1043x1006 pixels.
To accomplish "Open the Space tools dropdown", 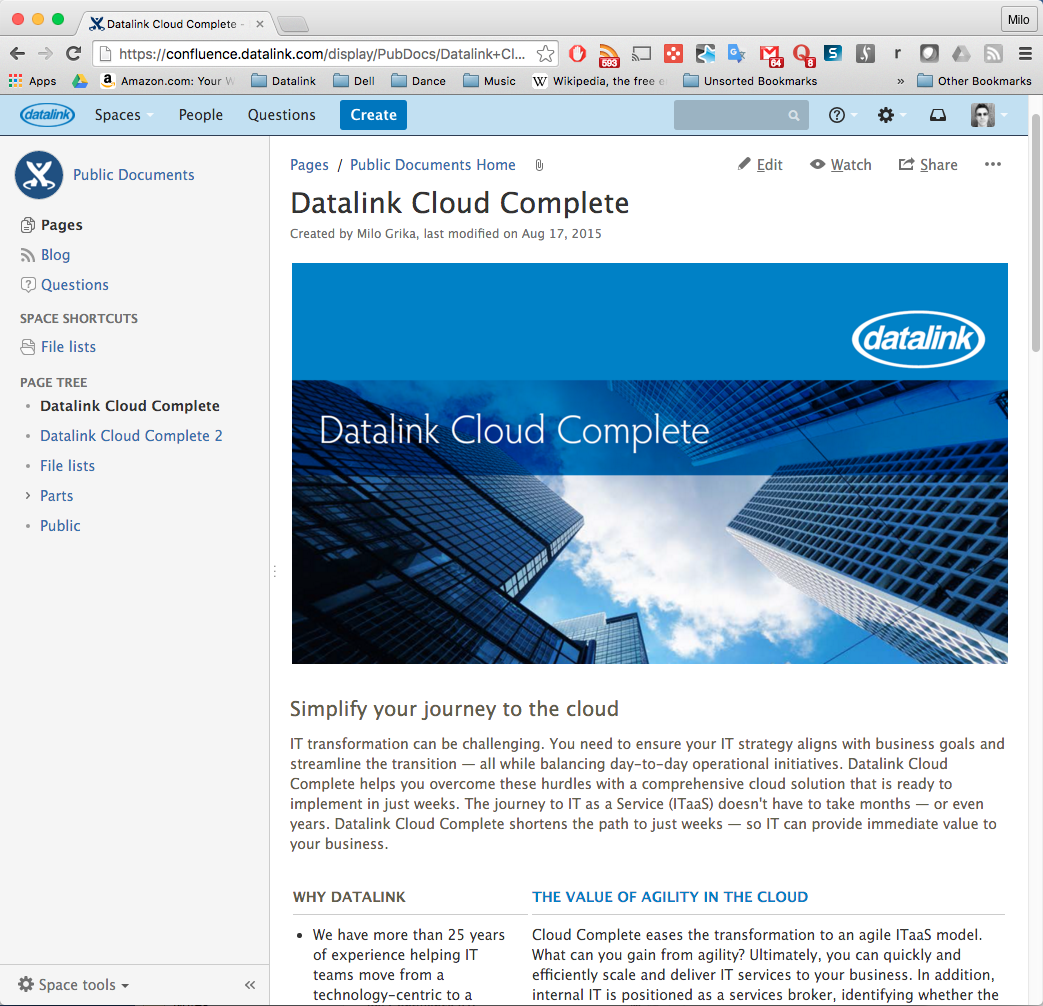I will (x=75, y=984).
